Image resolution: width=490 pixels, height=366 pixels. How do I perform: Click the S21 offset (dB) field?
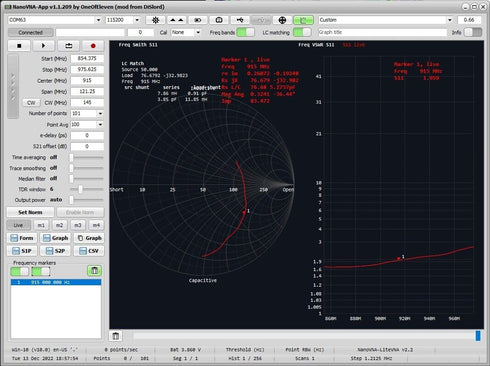click(87, 146)
